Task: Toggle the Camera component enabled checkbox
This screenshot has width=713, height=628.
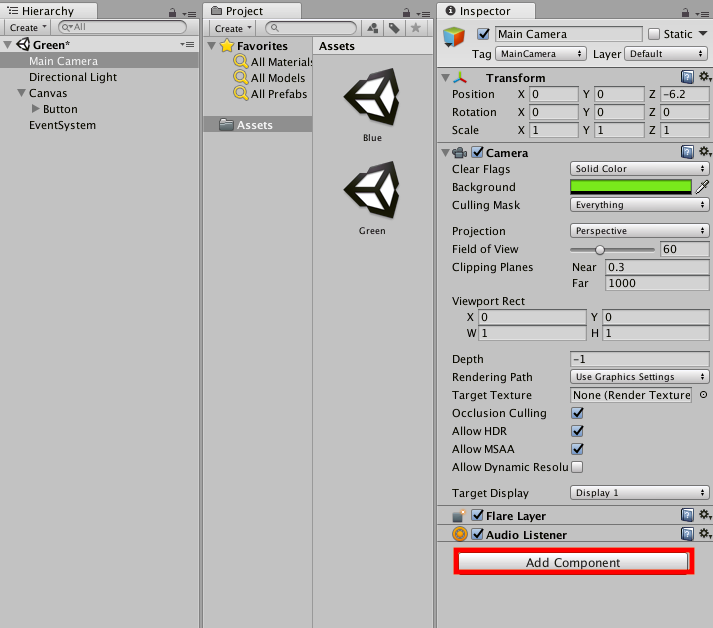Action: [x=477, y=152]
